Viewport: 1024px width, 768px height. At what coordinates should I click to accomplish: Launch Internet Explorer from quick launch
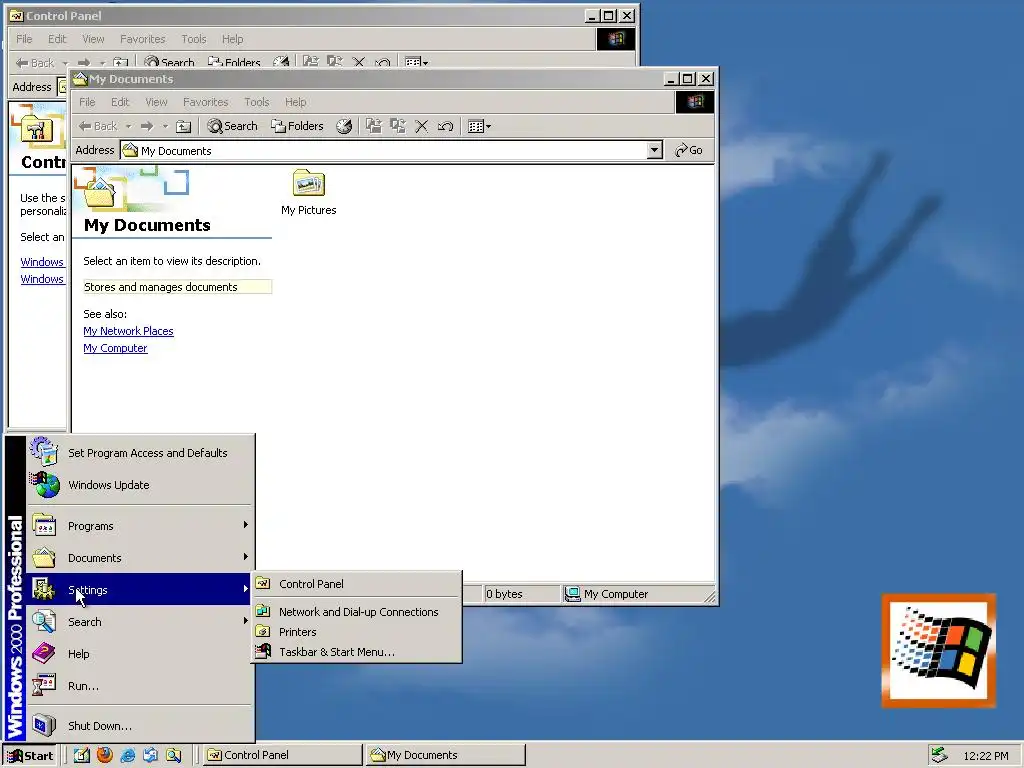pyautogui.click(x=127, y=756)
